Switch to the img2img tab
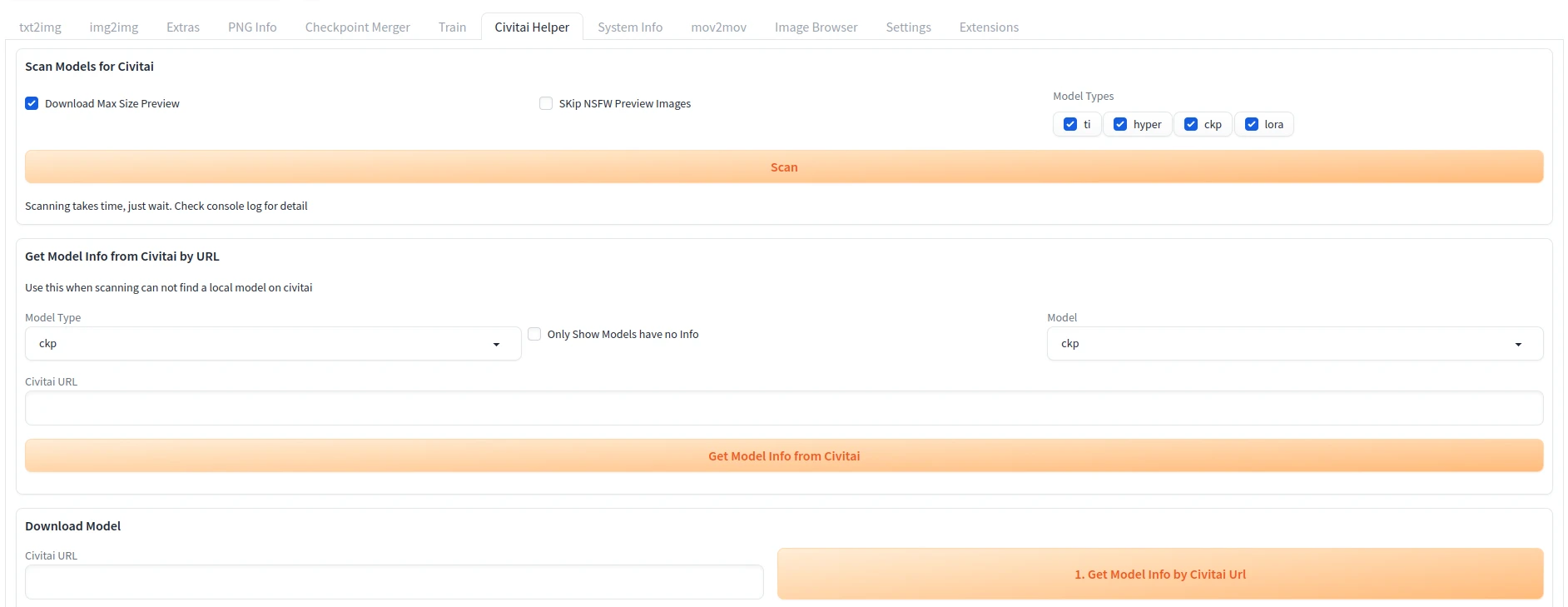Viewport: 1568px width, 607px height. [114, 27]
